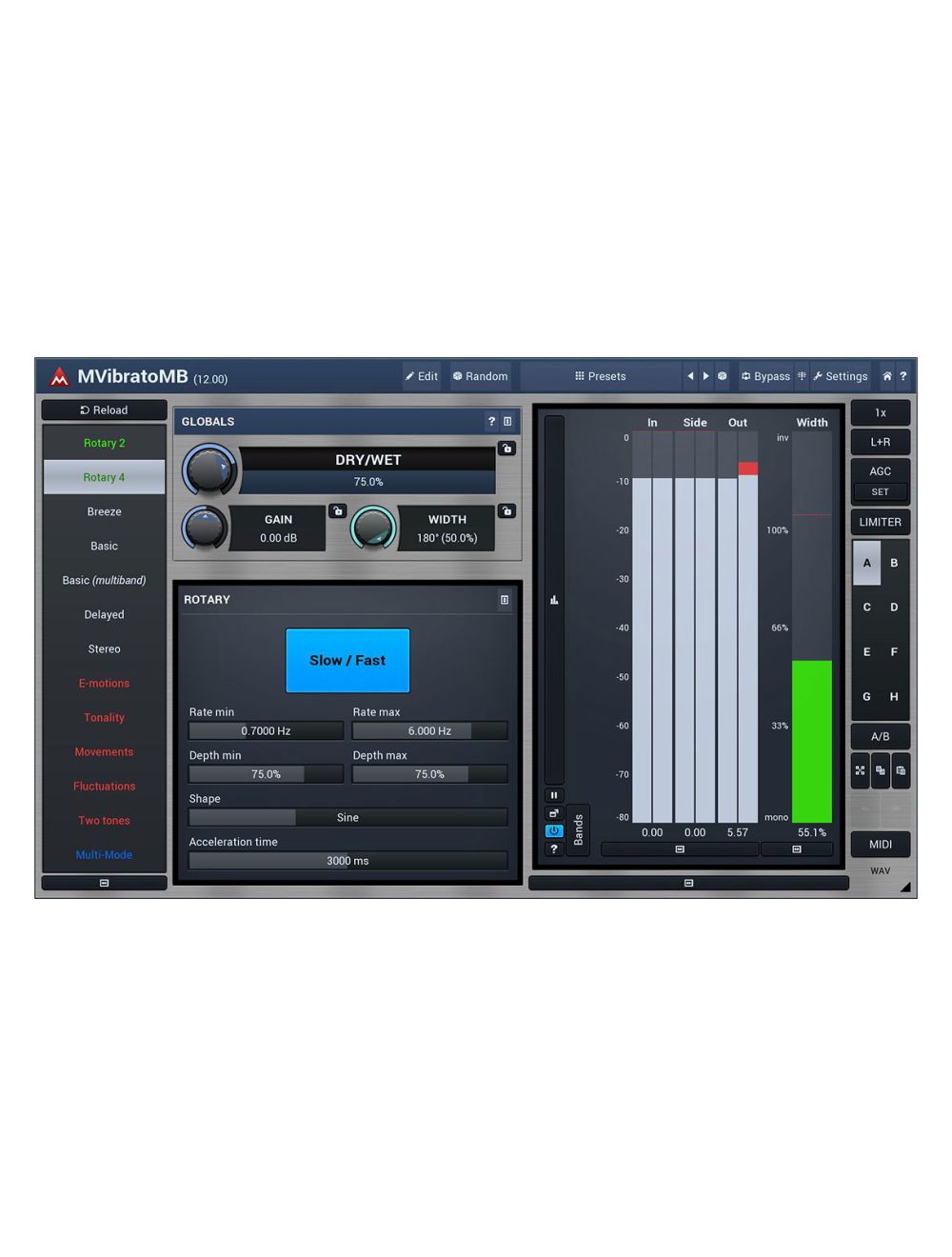Viewport: 952px width, 1257px height.
Task: Open the Presets dropdown
Action: point(599,376)
